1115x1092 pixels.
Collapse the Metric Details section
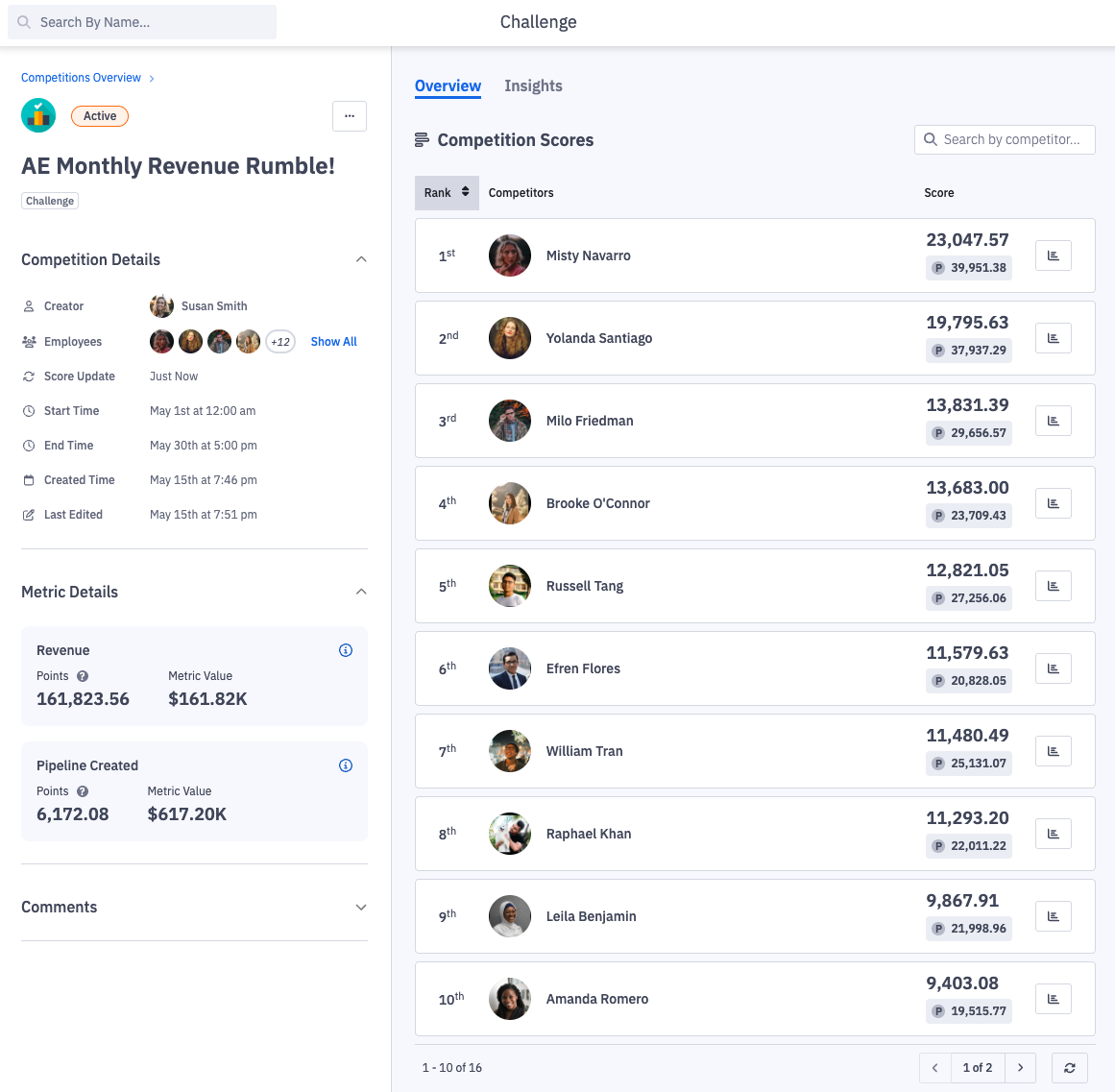coord(361,592)
